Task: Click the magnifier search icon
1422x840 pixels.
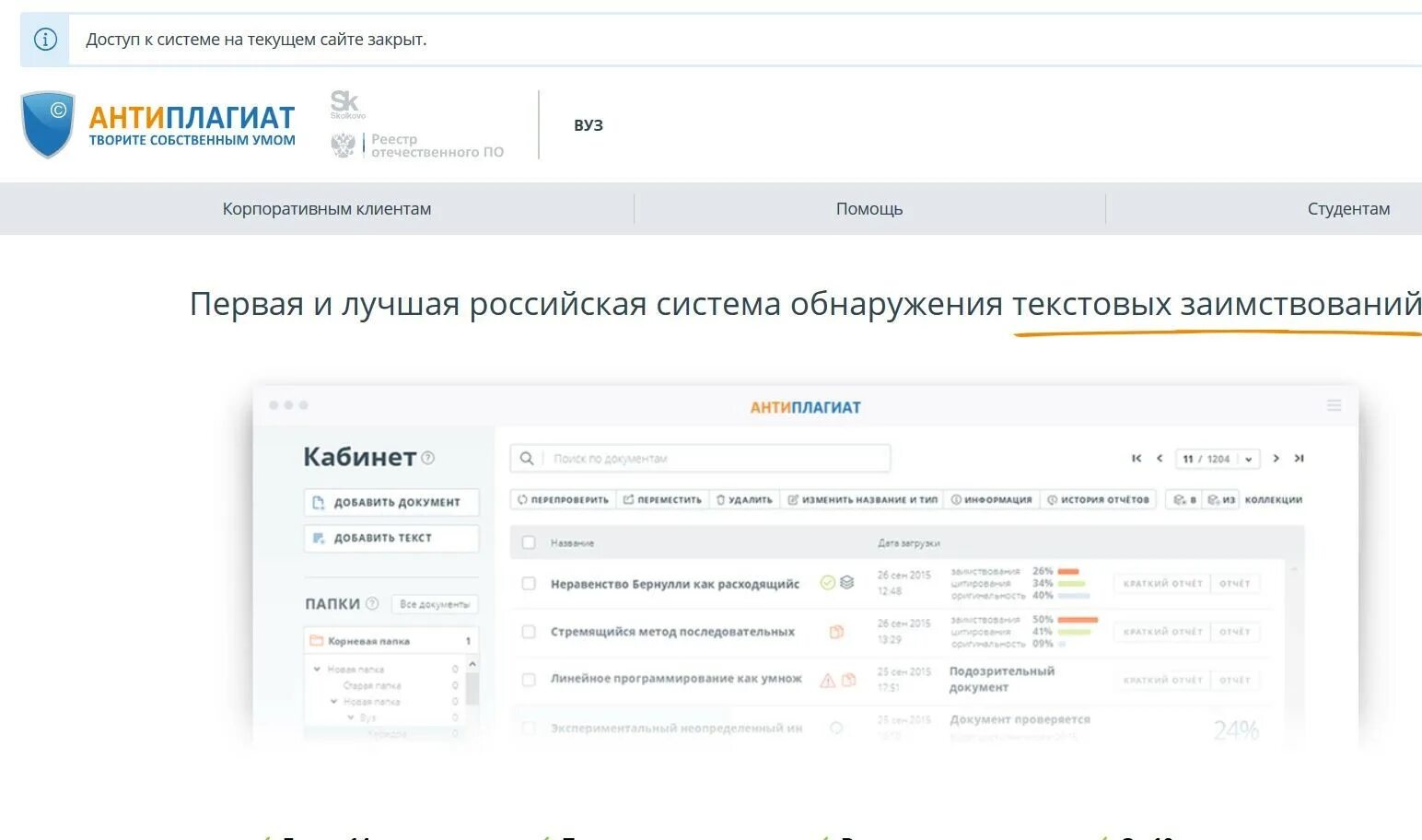Action: (527, 458)
